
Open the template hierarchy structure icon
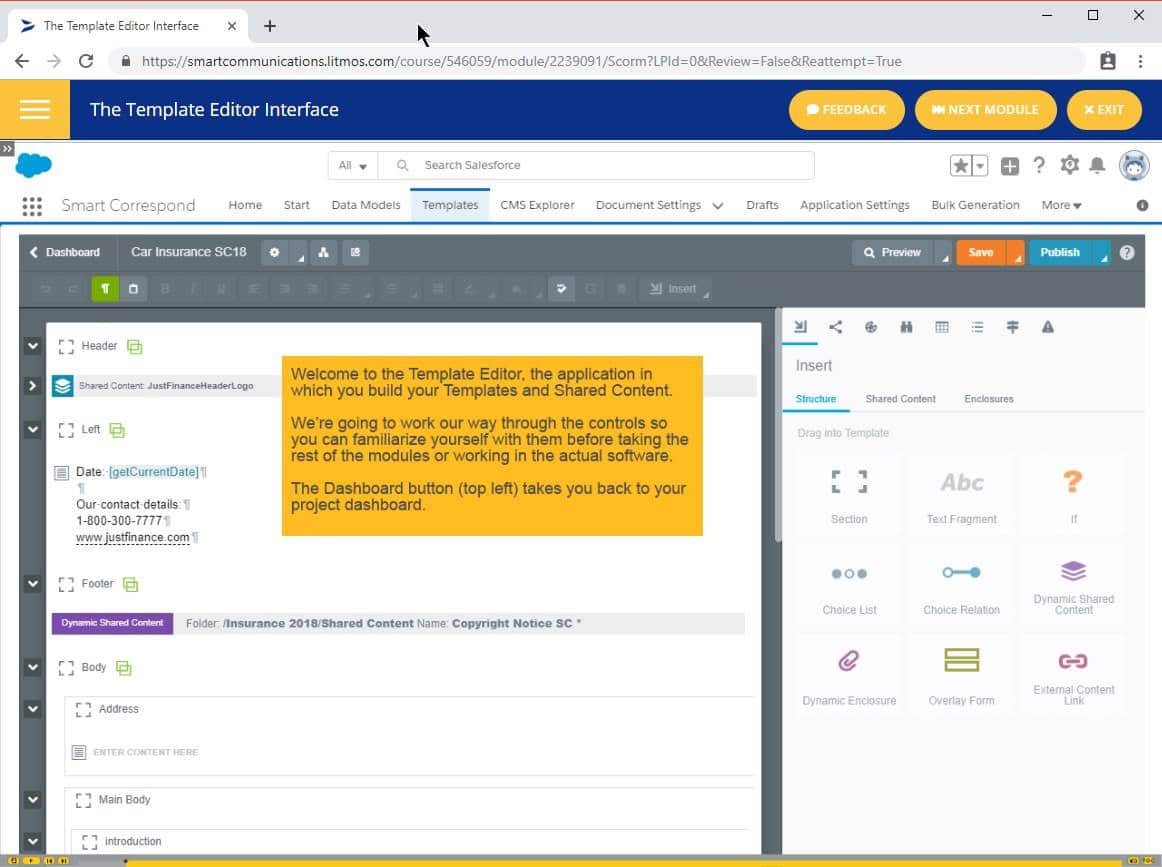tap(323, 253)
